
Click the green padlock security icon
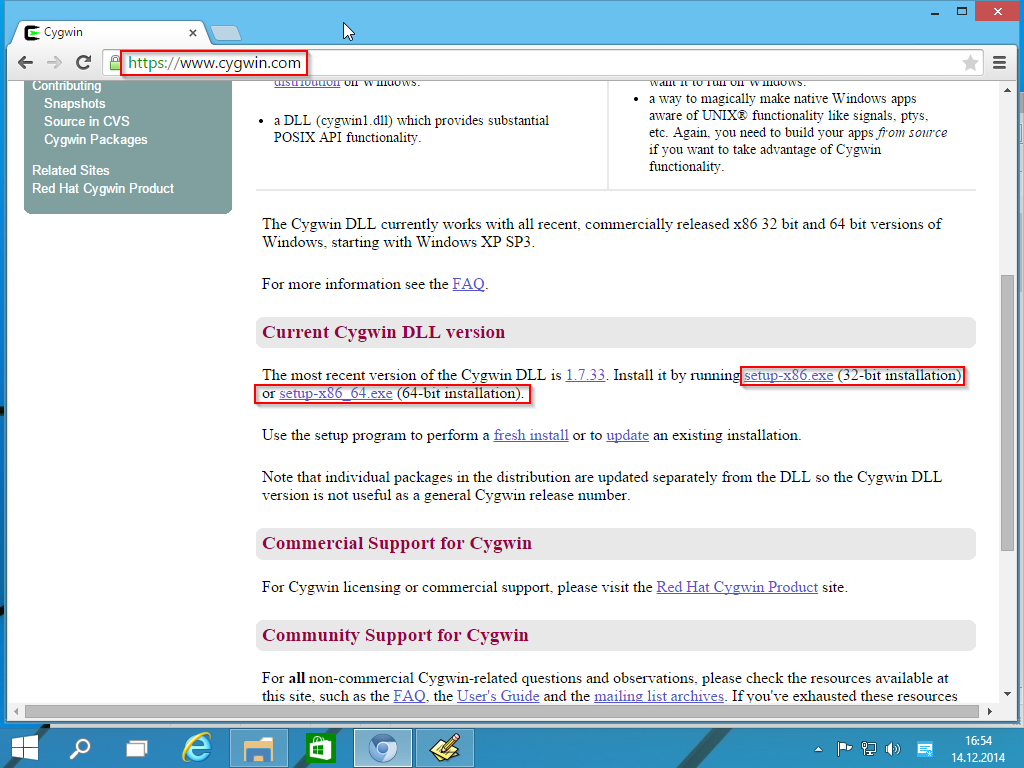click(x=115, y=63)
